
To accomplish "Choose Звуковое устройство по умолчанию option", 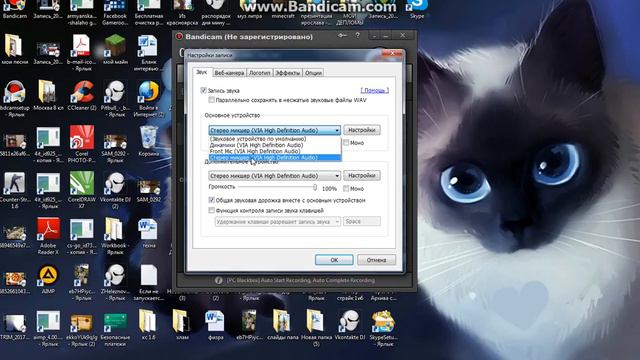I will (x=275, y=139).
